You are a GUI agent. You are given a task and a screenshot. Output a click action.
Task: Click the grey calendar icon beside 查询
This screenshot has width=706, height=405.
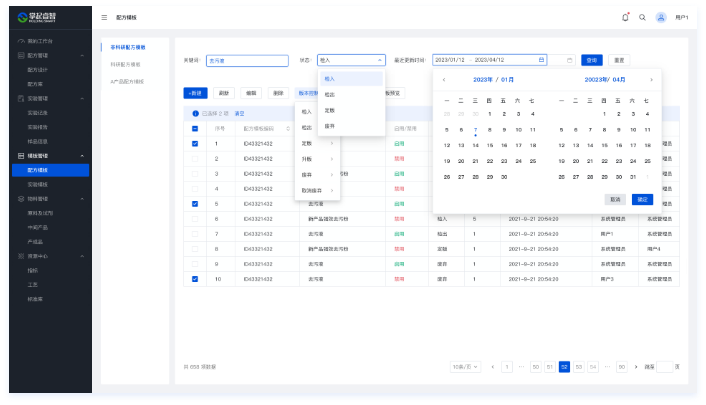(x=569, y=60)
